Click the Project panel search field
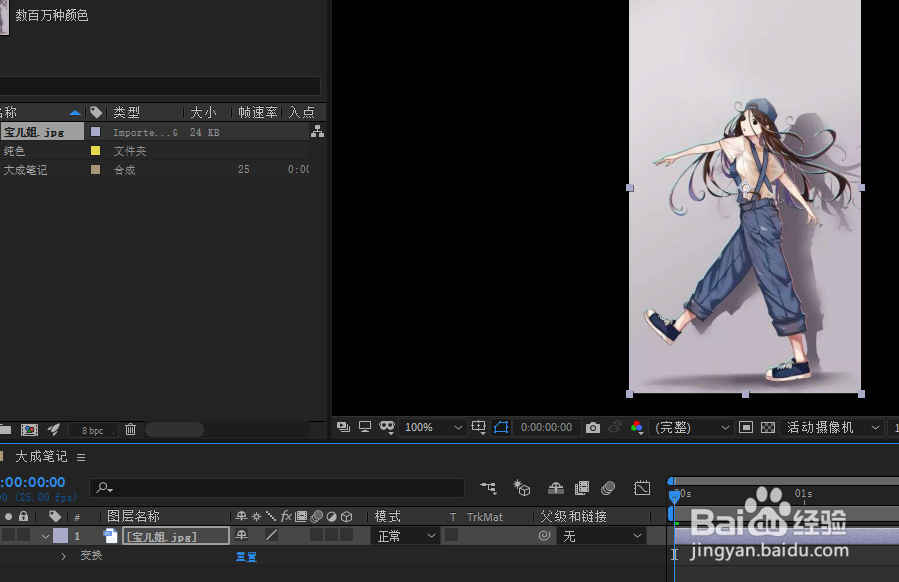 (x=160, y=86)
